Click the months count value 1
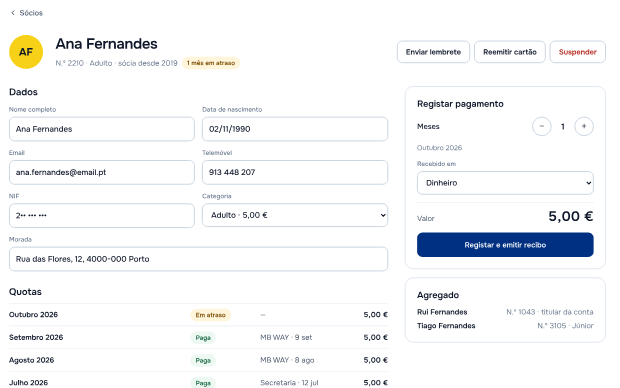This screenshot has height=388, width=620. pos(562,127)
